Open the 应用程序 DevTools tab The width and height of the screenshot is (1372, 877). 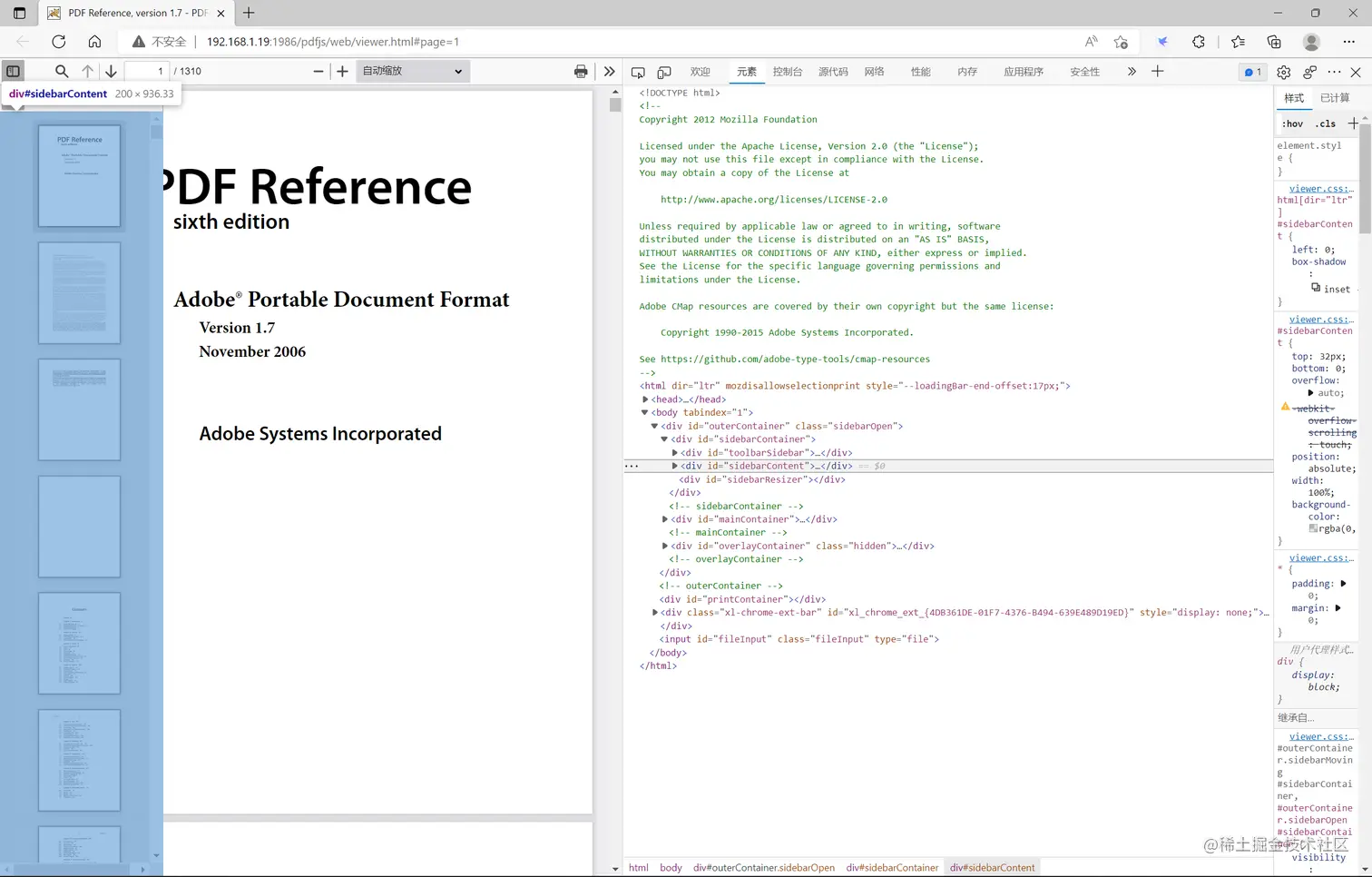point(1024,72)
